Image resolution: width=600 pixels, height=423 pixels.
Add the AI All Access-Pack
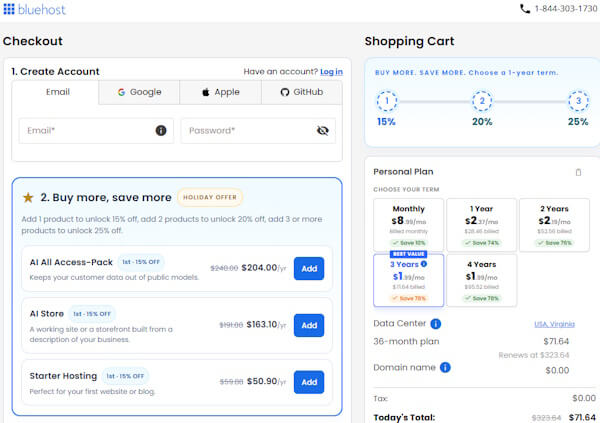(x=309, y=269)
